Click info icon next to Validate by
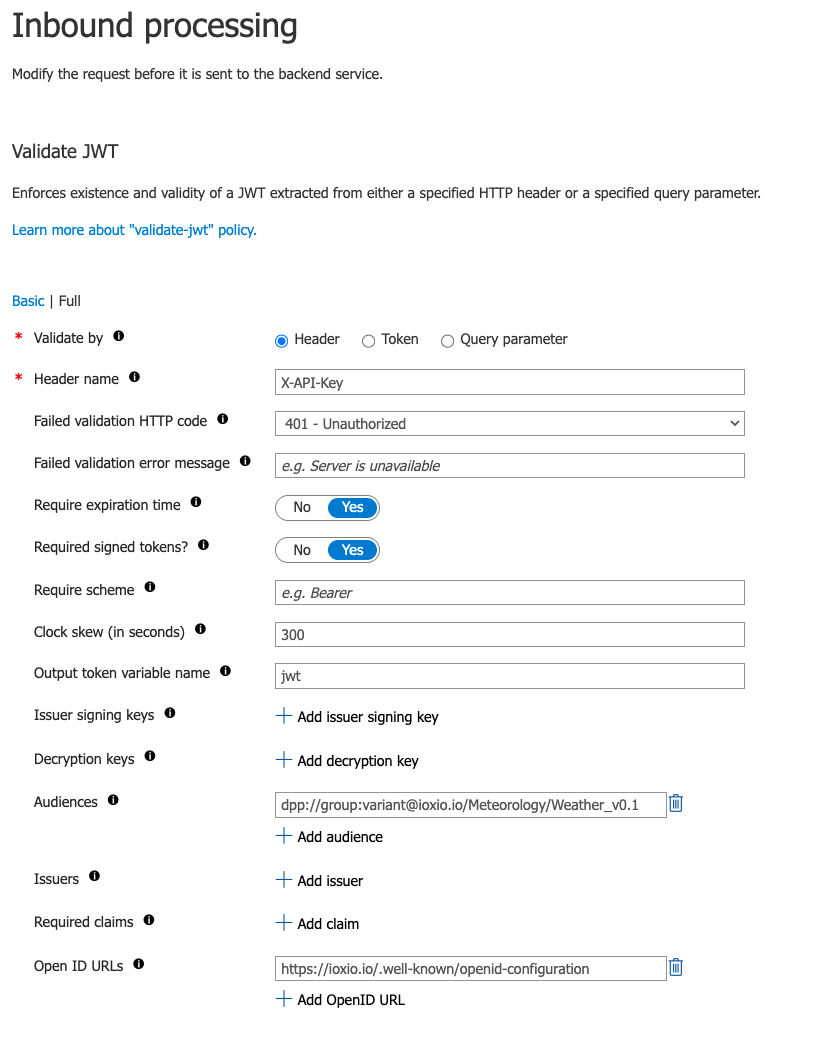The width and height of the screenshot is (833, 1056). 119,337
